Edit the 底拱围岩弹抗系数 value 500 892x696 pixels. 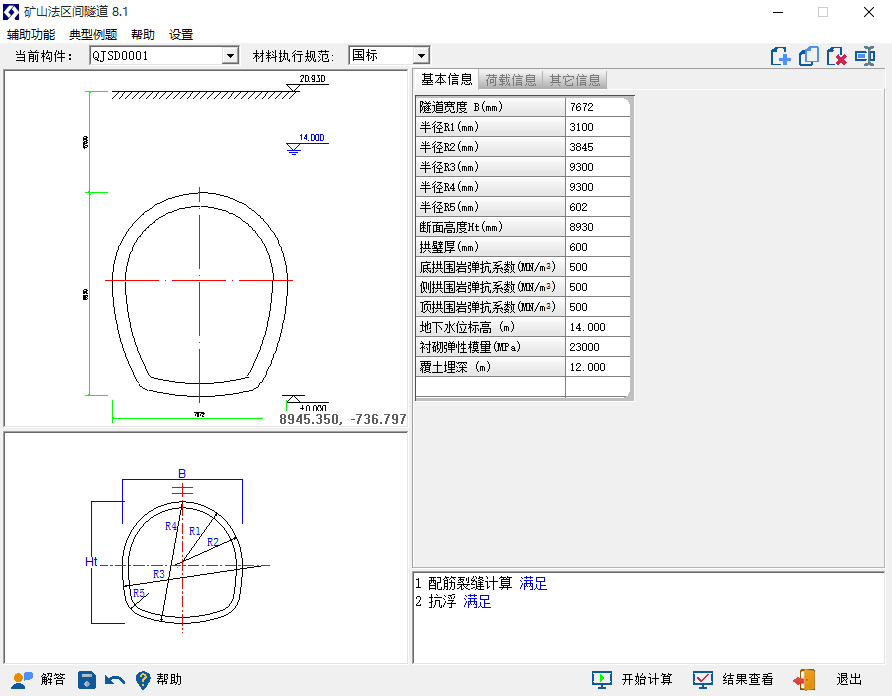click(x=598, y=267)
